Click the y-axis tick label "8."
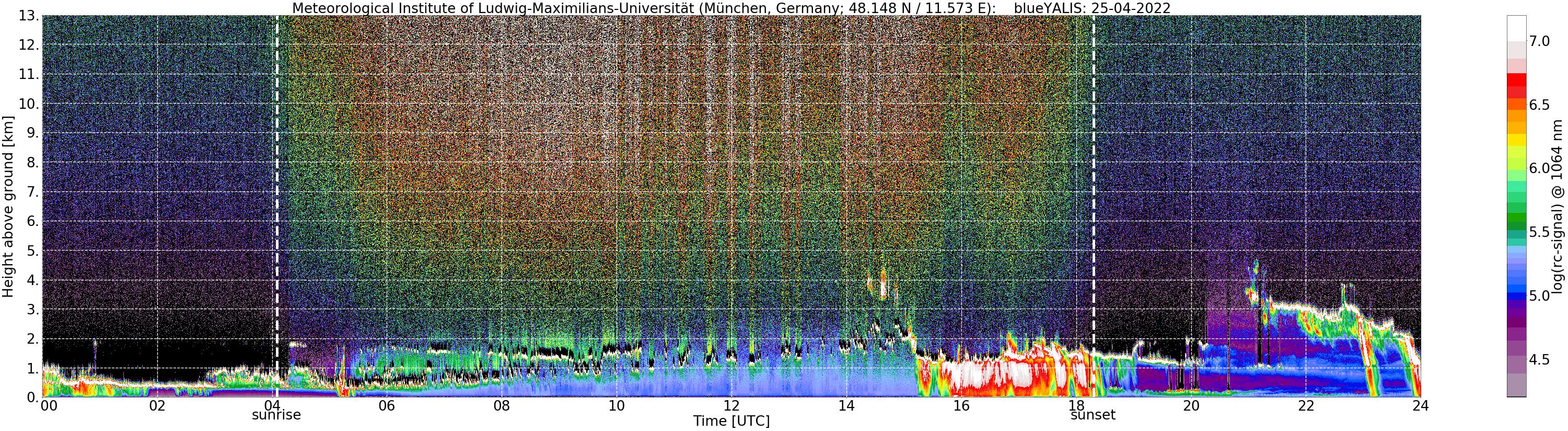Image resolution: width=1568 pixels, height=431 pixels. click(x=32, y=162)
